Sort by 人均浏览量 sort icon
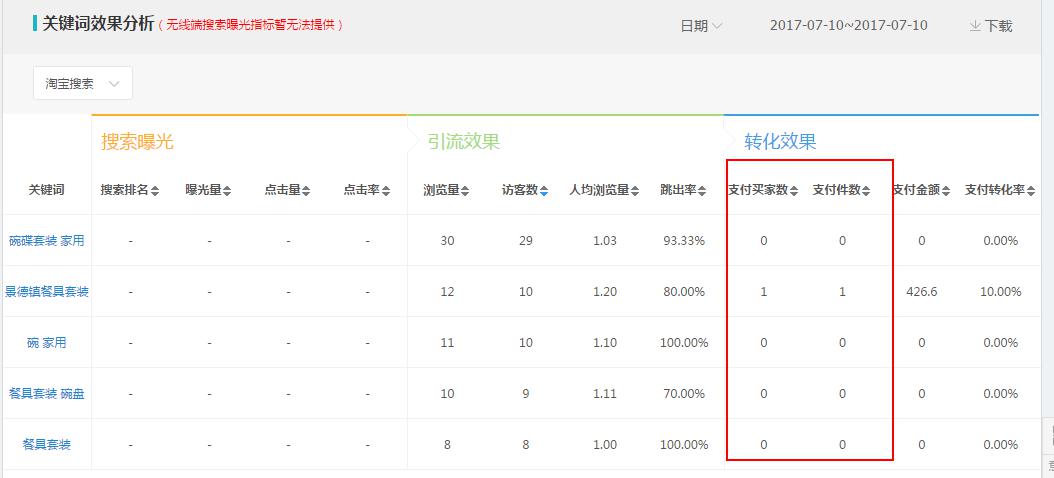The height and width of the screenshot is (478, 1054). [x=635, y=191]
